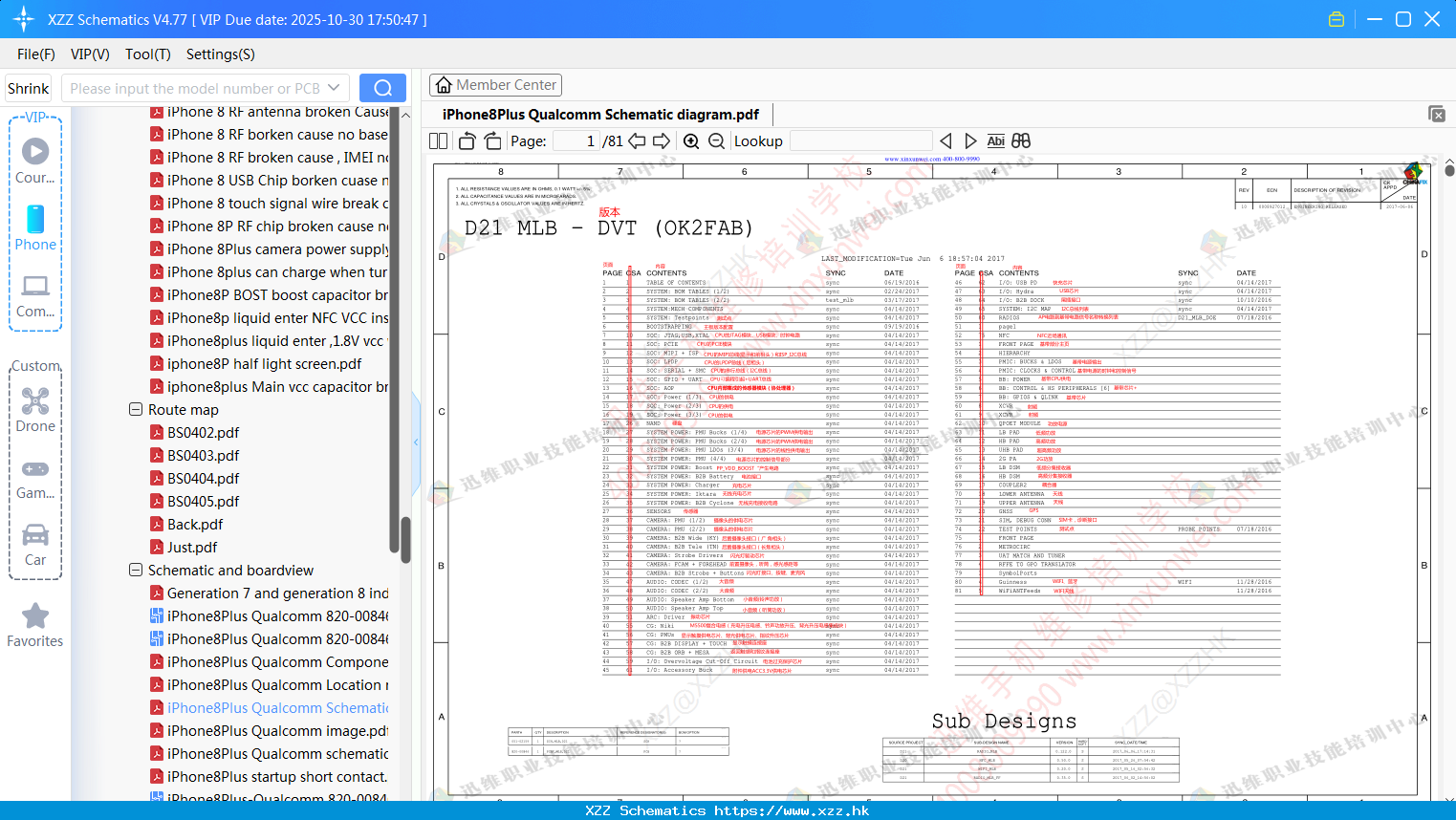Open iPhone8Plus Qualcomm image.pdf
The height and width of the screenshot is (820, 1456).
point(270,730)
